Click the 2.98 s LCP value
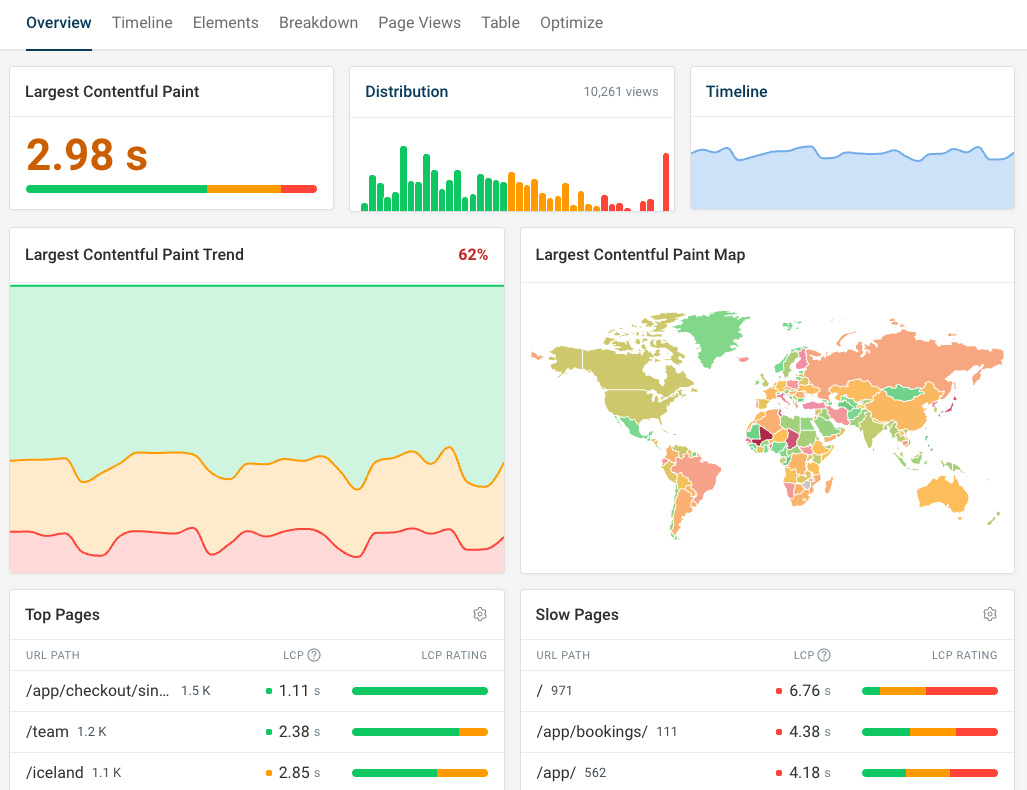The height and width of the screenshot is (790, 1027). tap(86, 155)
